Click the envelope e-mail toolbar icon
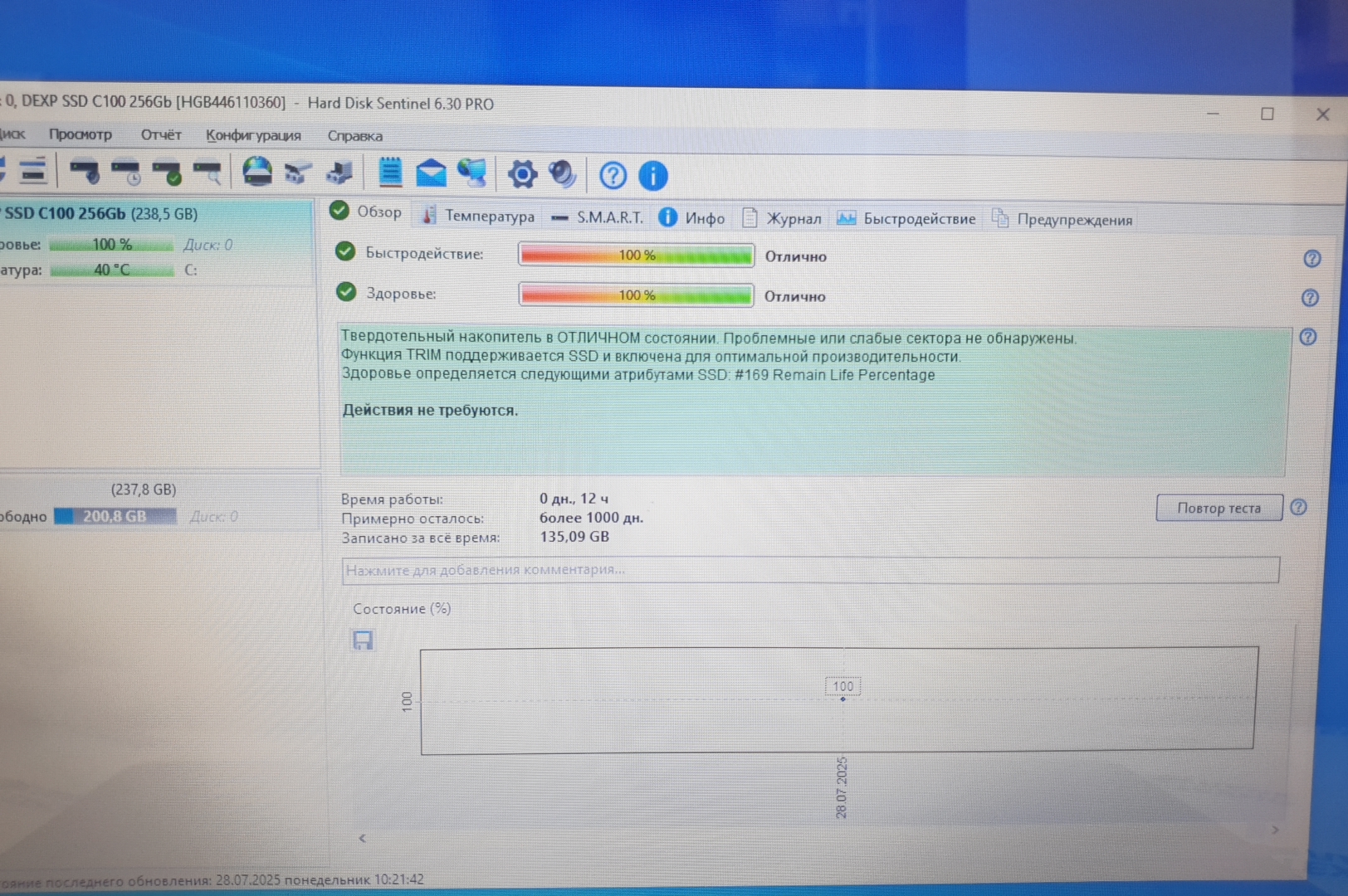1348x896 pixels. 431,173
